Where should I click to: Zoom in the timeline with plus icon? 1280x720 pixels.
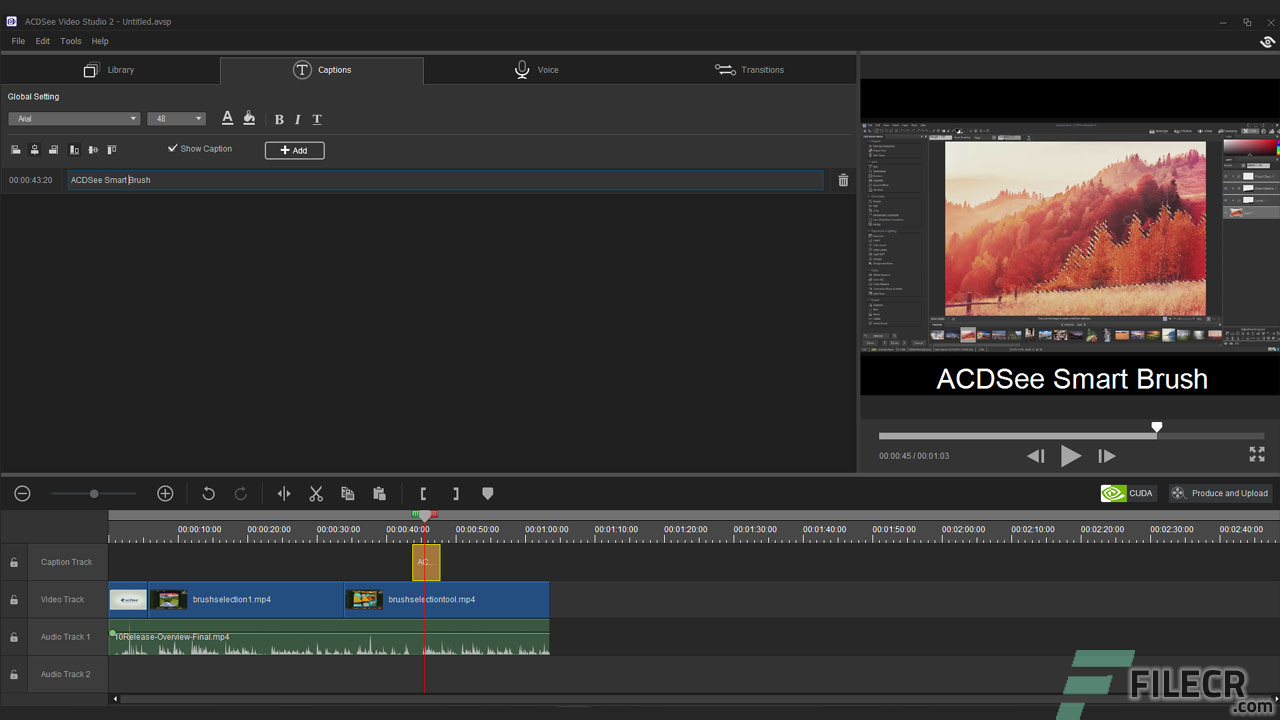[165, 493]
